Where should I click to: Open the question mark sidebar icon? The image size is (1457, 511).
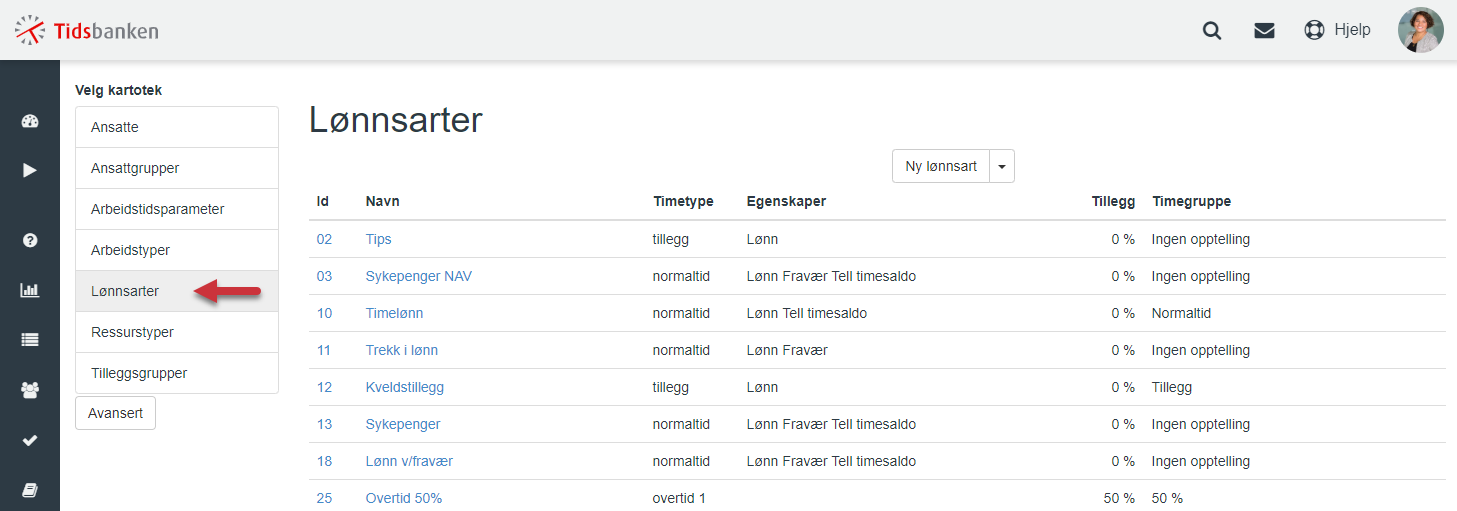[29, 240]
